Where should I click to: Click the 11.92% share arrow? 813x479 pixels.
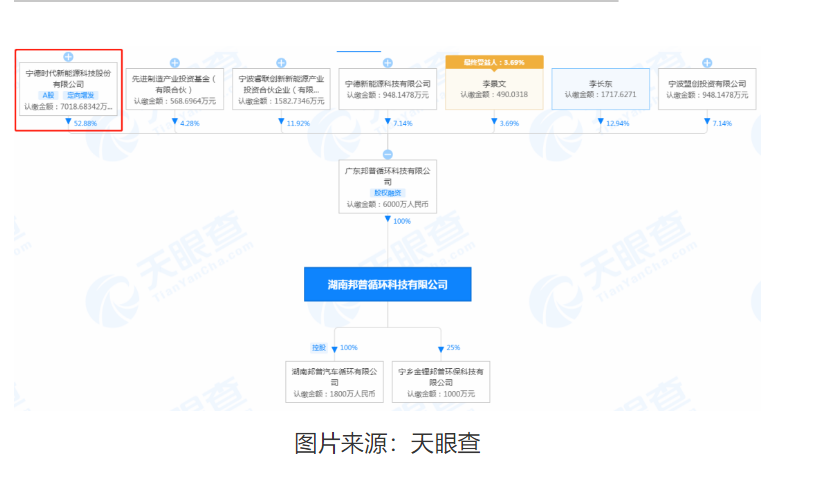tap(281, 122)
